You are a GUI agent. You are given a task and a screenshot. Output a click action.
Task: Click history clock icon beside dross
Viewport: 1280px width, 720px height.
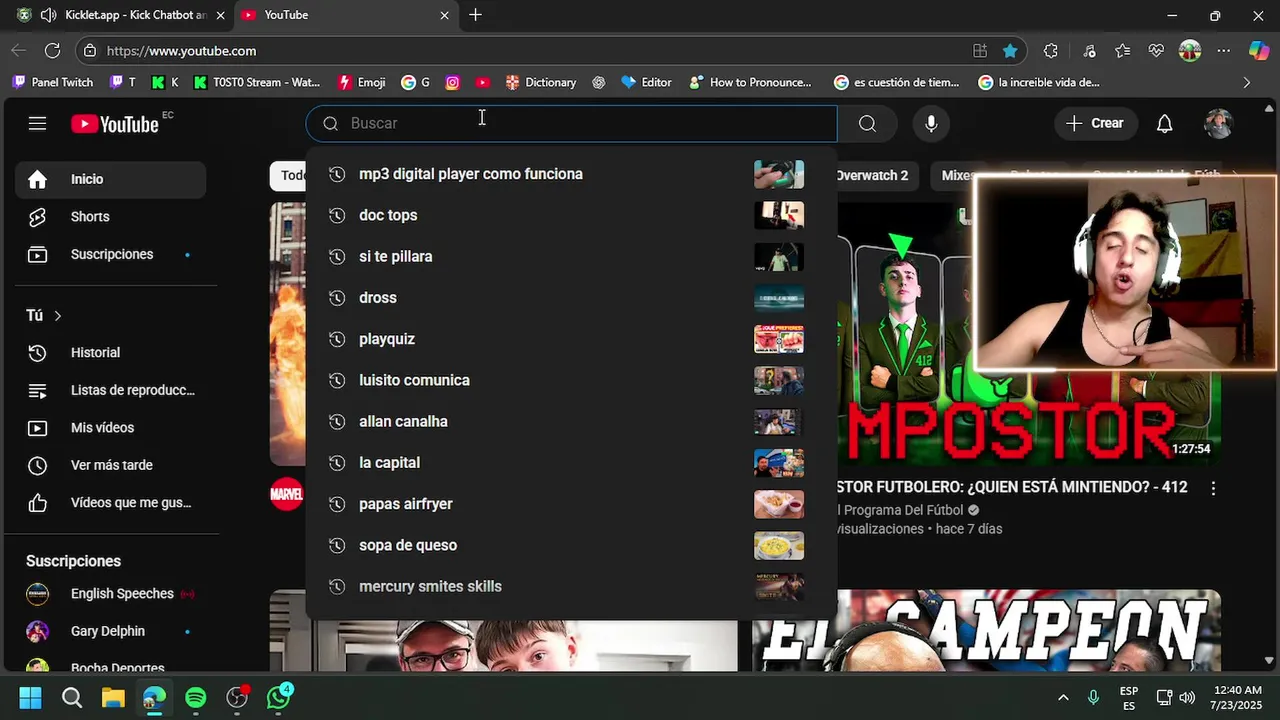click(x=337, y=298)
